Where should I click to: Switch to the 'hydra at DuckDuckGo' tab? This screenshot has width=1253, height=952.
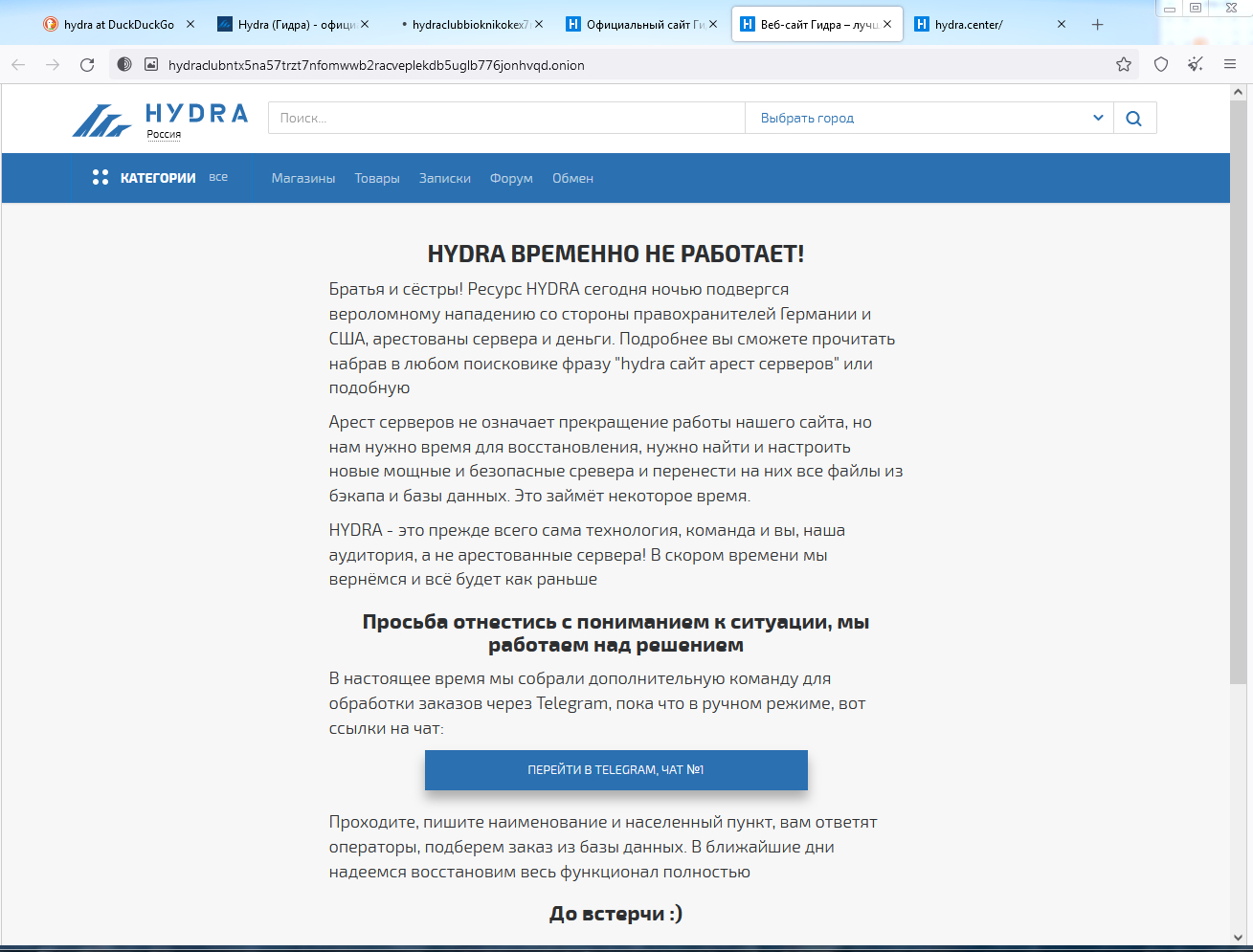pyautogui.click(x=118, y=25)
